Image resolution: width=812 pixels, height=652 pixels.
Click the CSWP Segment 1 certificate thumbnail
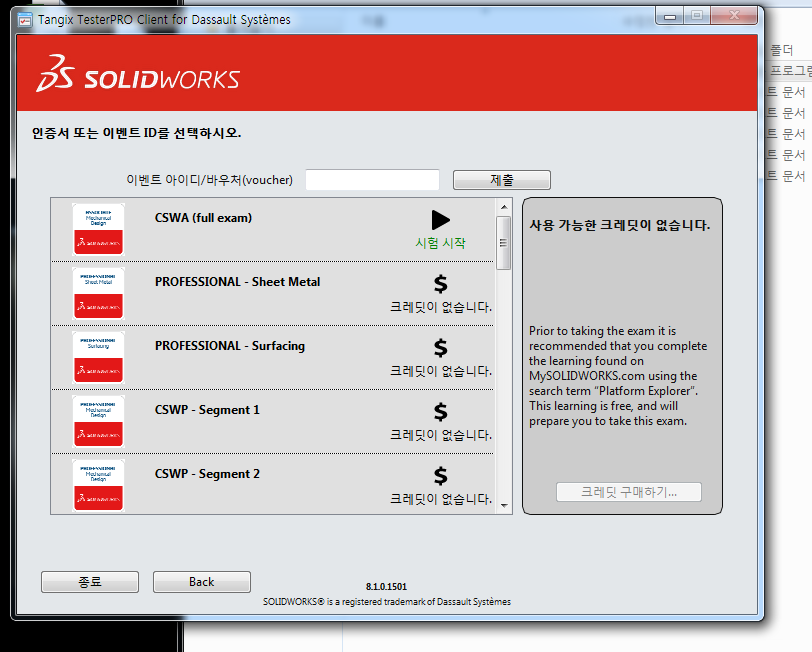tap(98, 422)
